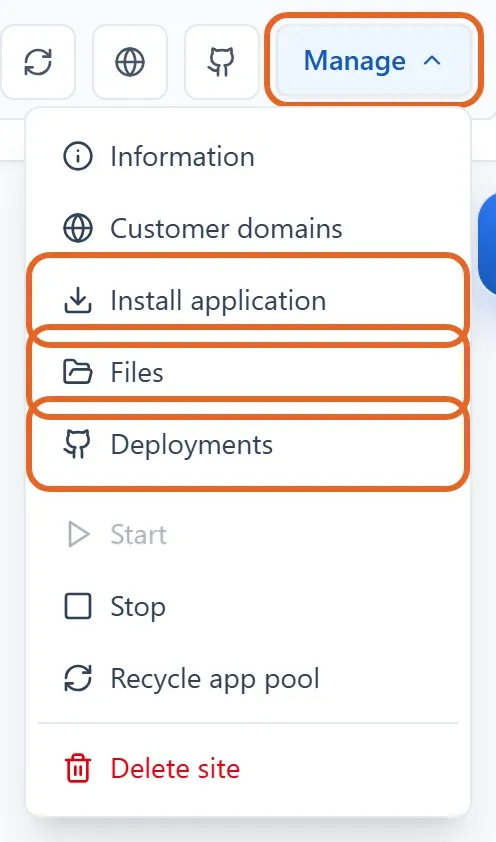Click the GitHub toolbar button
496x842 pixels.
[x=222, y=62]
